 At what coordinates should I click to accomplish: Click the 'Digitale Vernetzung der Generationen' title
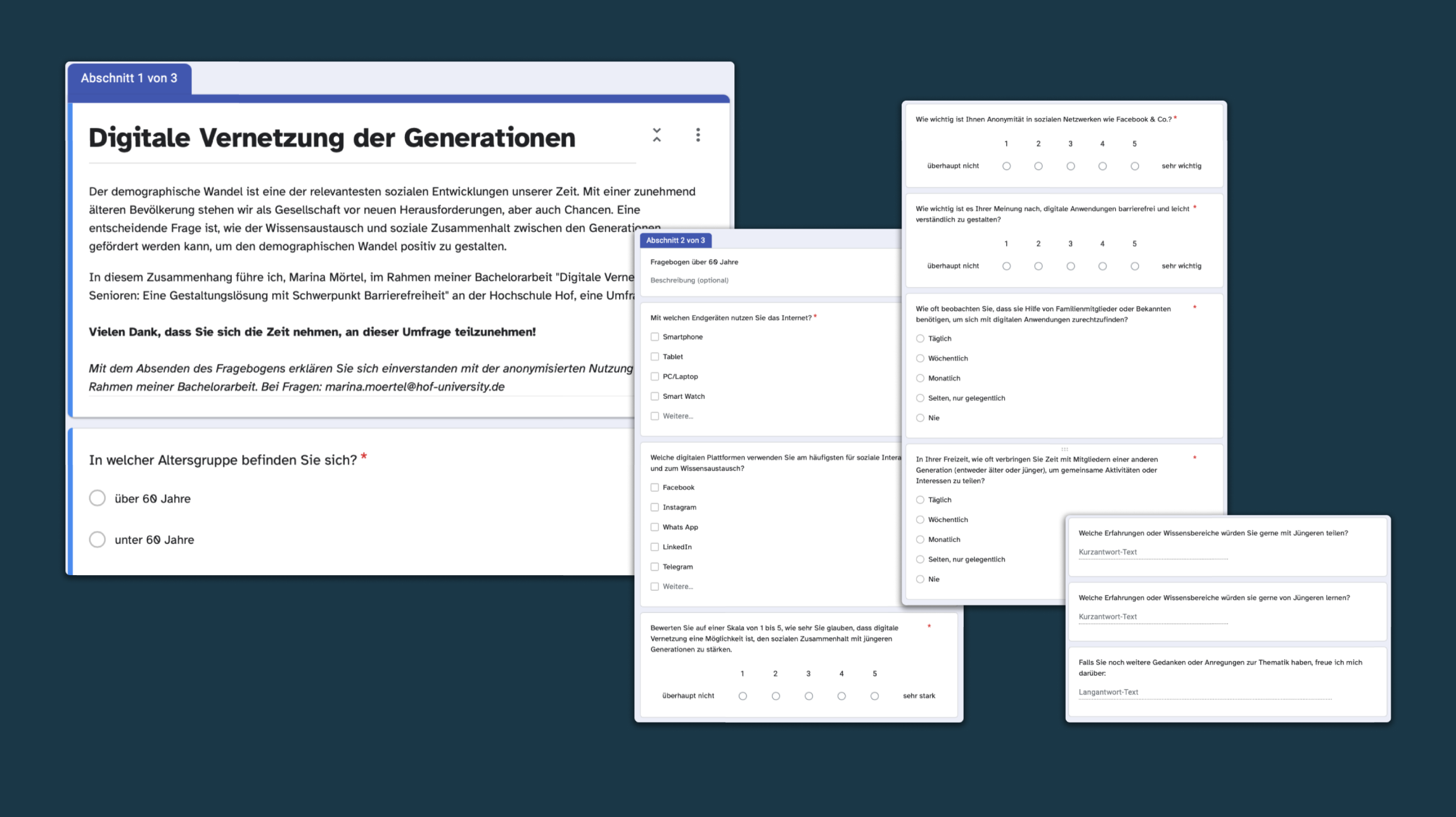332,138
